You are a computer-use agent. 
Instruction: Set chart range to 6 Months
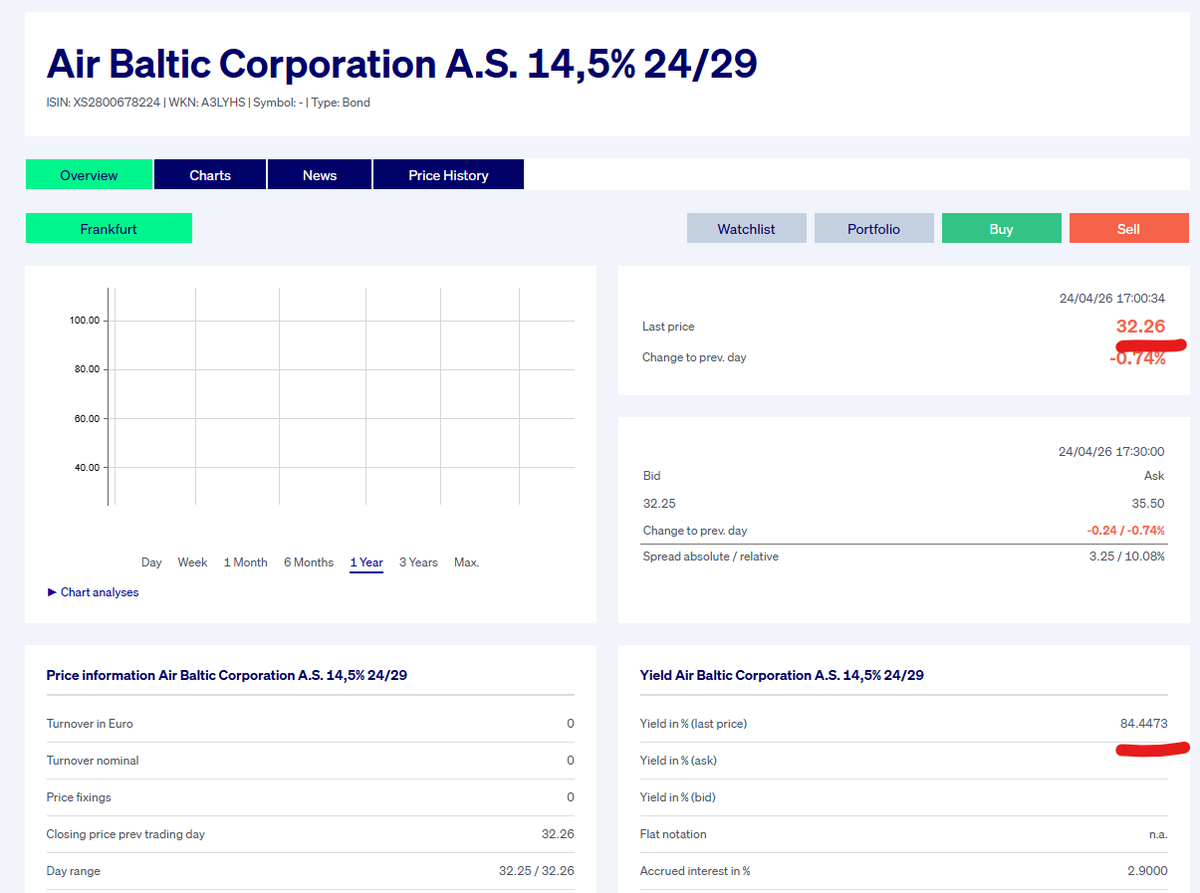[x=308, y=563]
